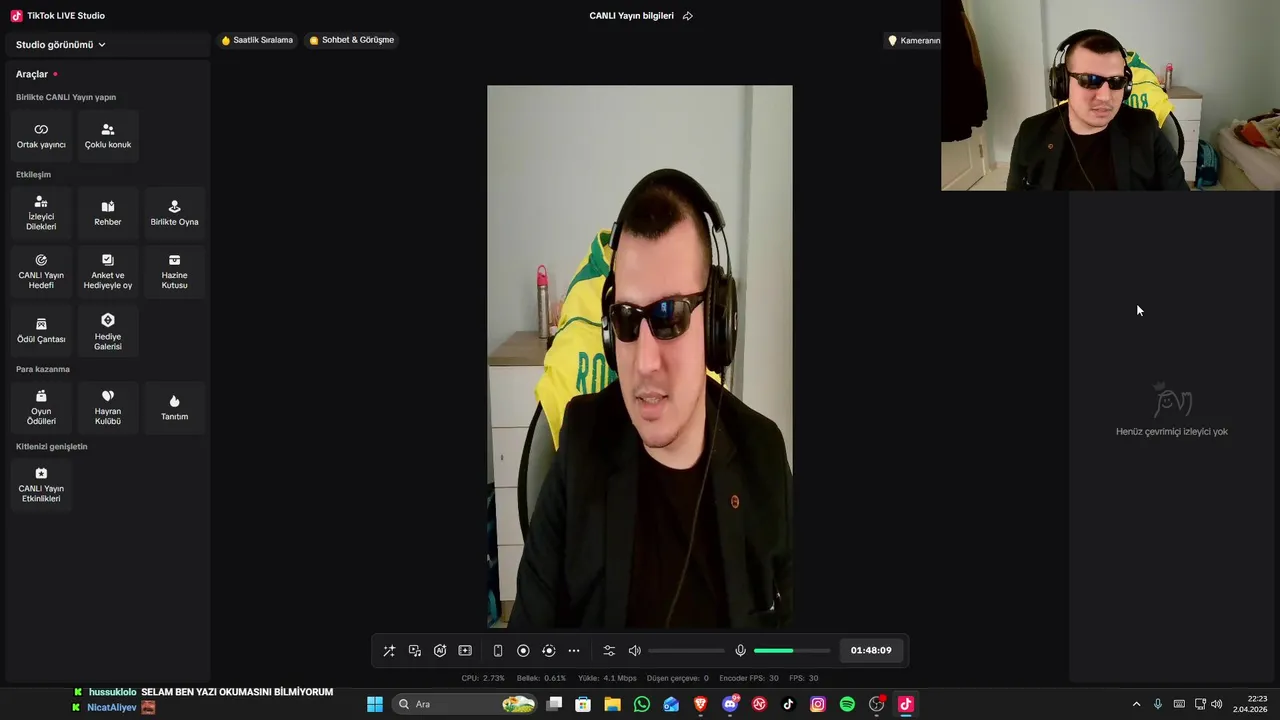Click the media and music icon
Viewport: 1280px width, 720px height.
point(415,651)
